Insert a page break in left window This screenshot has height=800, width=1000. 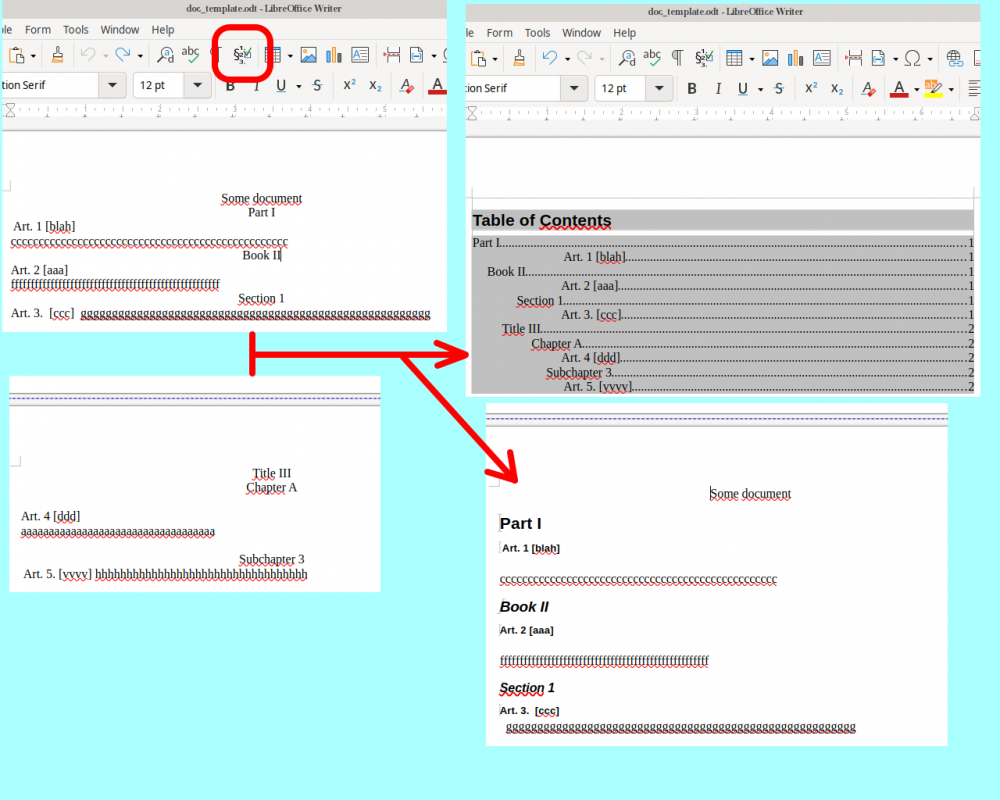[392, 56]
